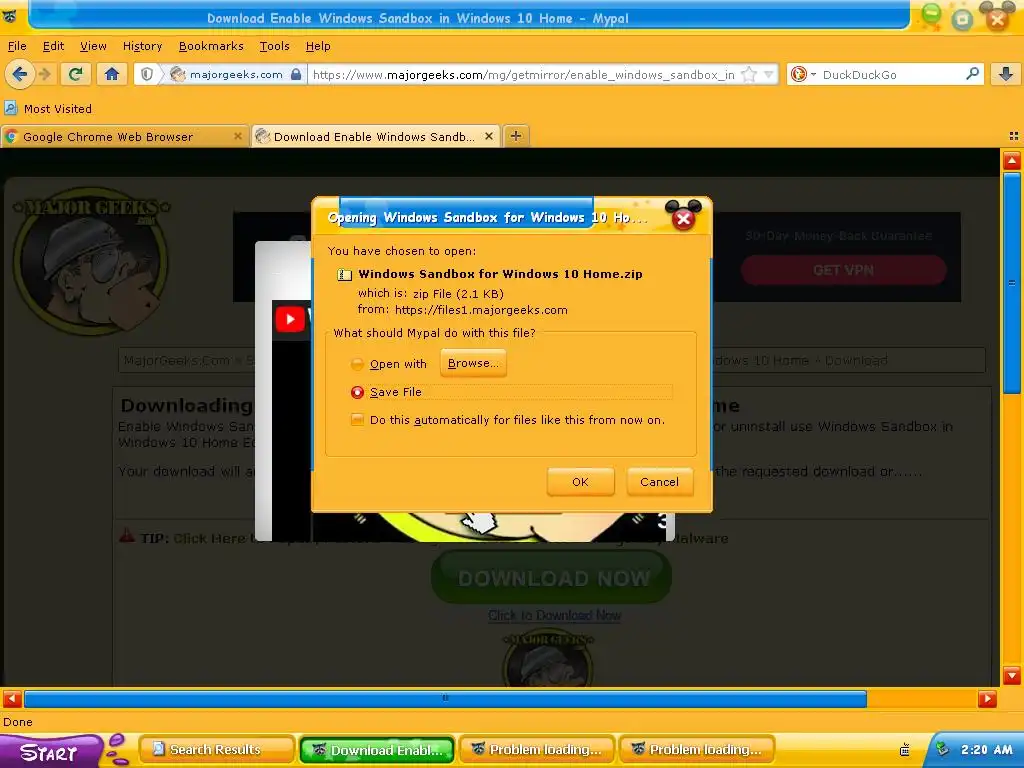
Task: Open the Help menu
Action: 318,46
